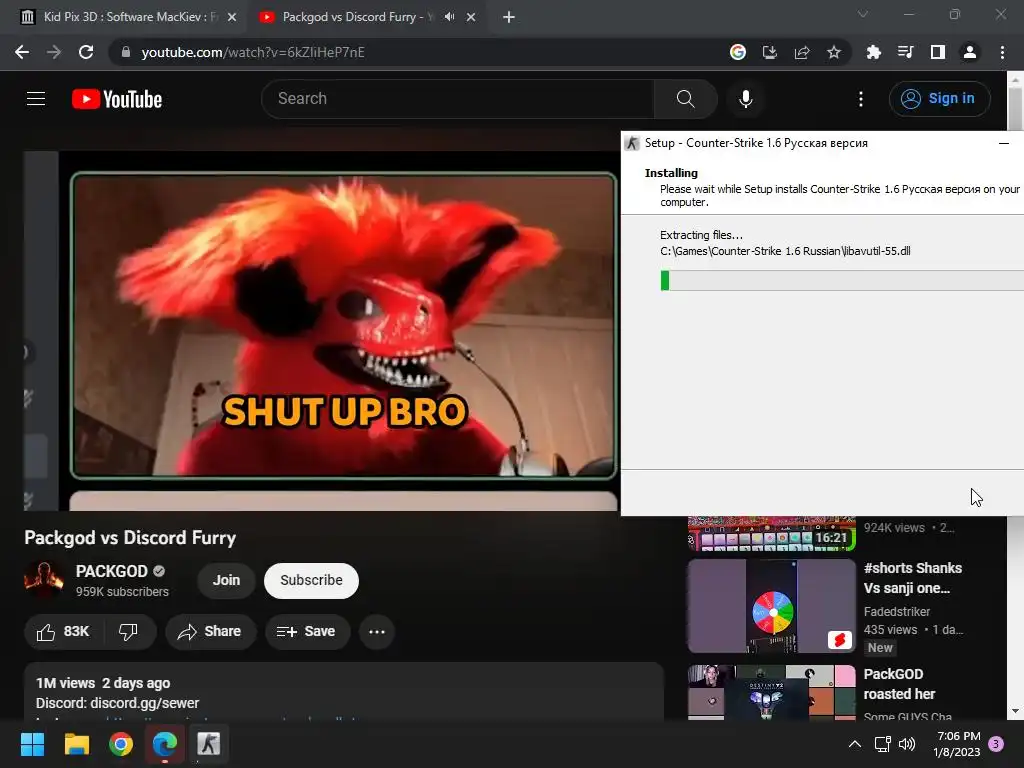The width and height of the screenshot is (1024, 768).
Task: Click the video title Packgod vs Discord Furry
Action: tap(130, 537)
